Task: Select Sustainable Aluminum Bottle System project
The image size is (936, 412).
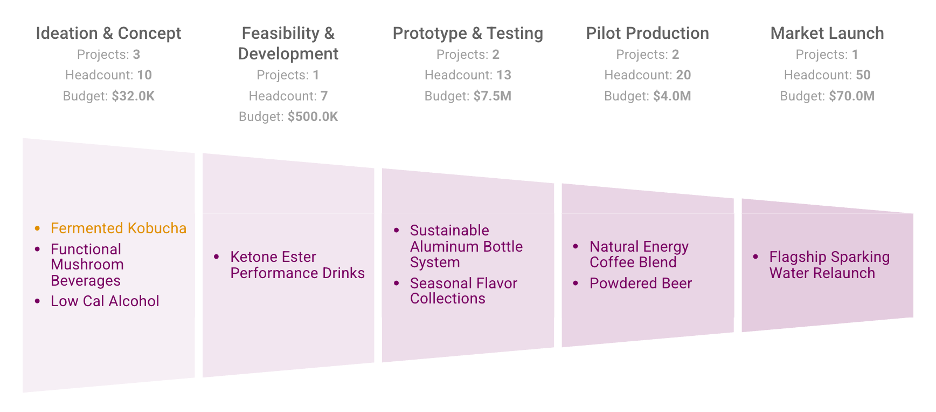Action: click(466, 246)
